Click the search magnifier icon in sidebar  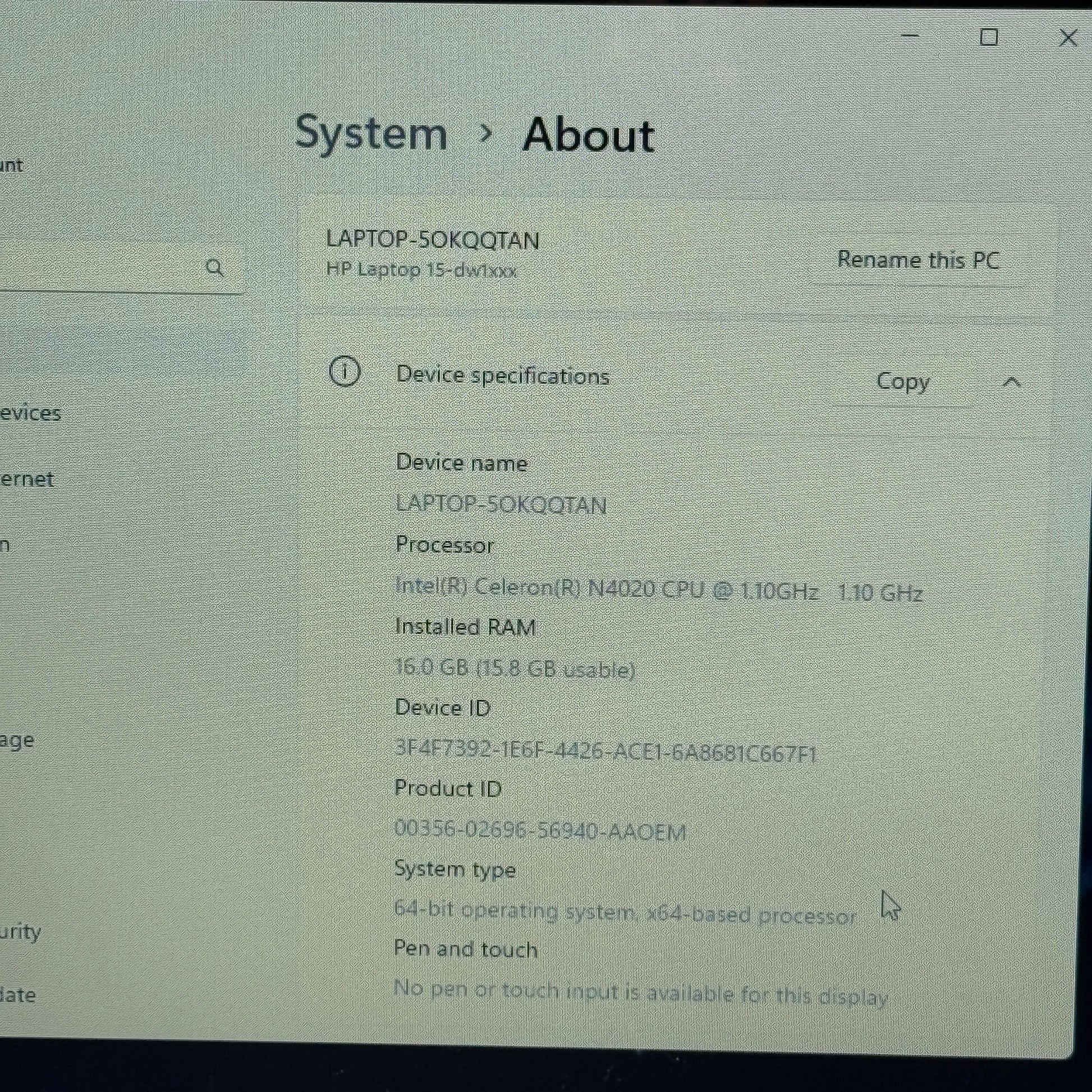pyautogui.click(x=214, y=267)
